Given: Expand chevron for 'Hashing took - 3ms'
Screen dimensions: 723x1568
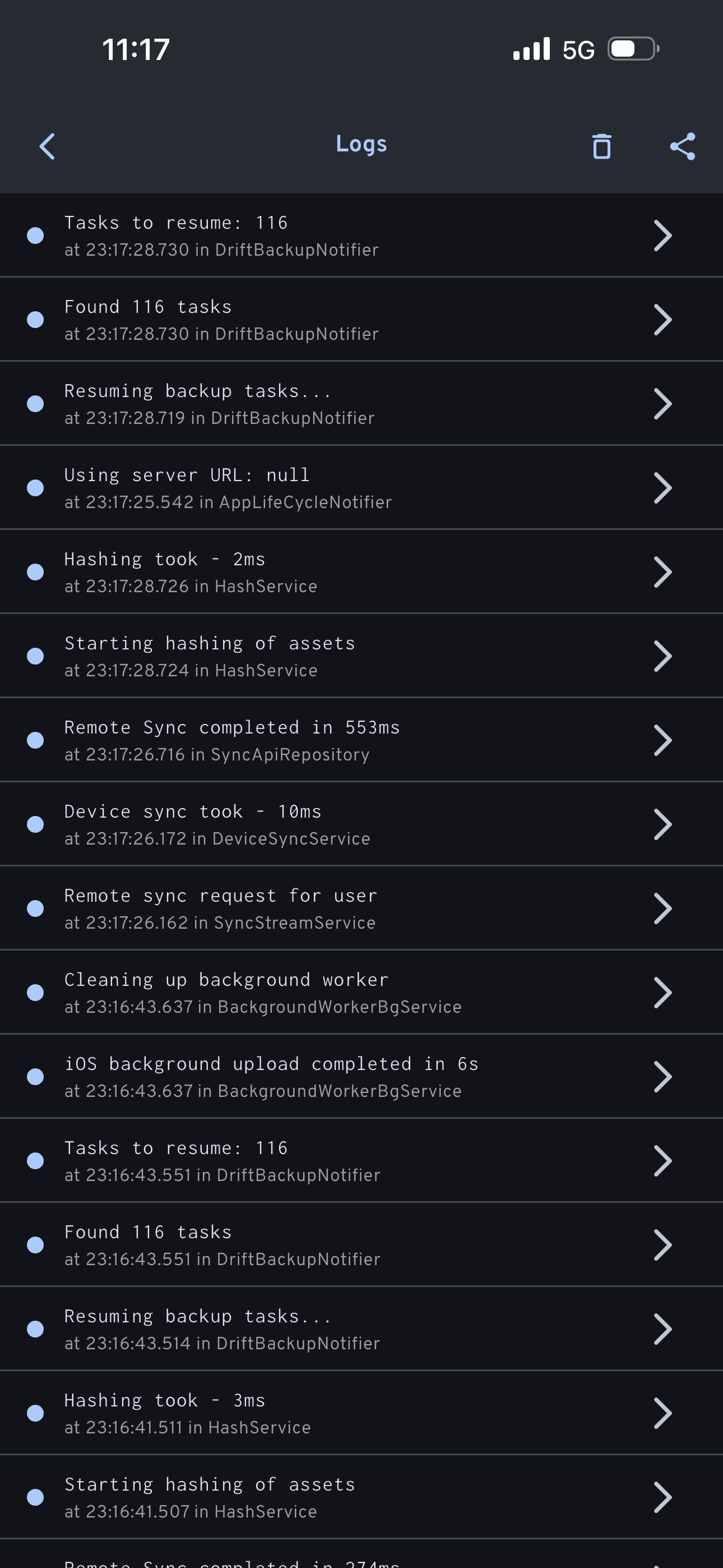Looking at the screenshot, I should click(x=662, y=1413).
